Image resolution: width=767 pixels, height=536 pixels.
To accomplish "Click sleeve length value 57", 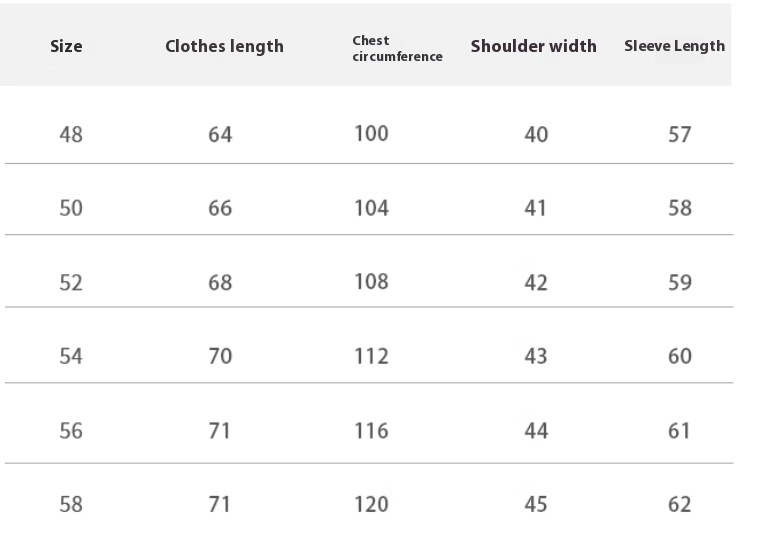I will (680, 134).
